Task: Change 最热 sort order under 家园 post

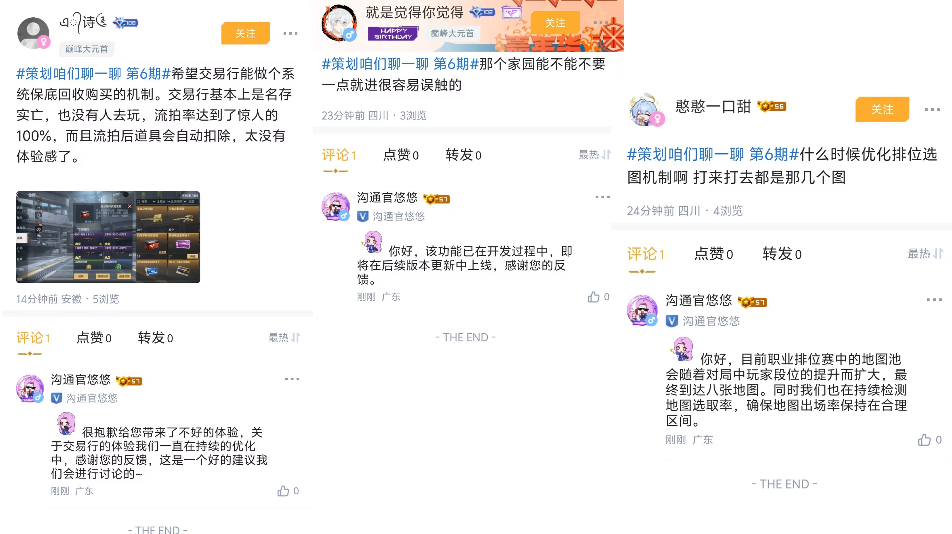Action: point(594,155)
